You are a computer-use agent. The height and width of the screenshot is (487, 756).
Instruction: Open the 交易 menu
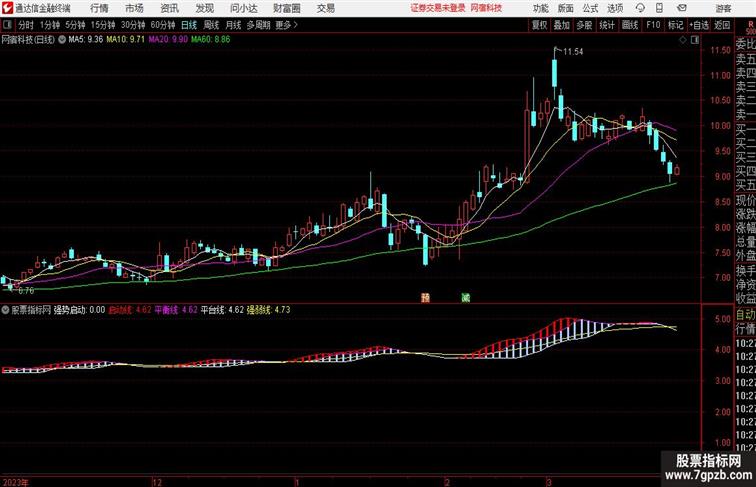pos(325,8)
